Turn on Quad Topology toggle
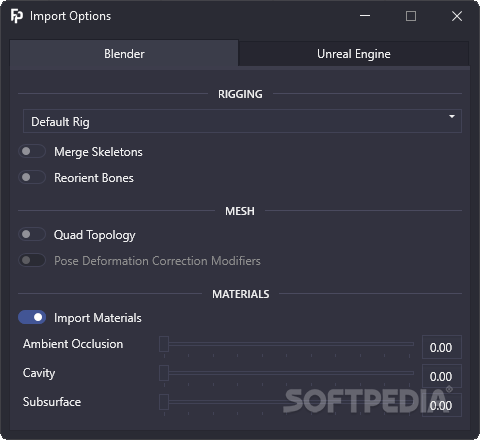This screenshot has width=480, height=440. pos(32,235)
